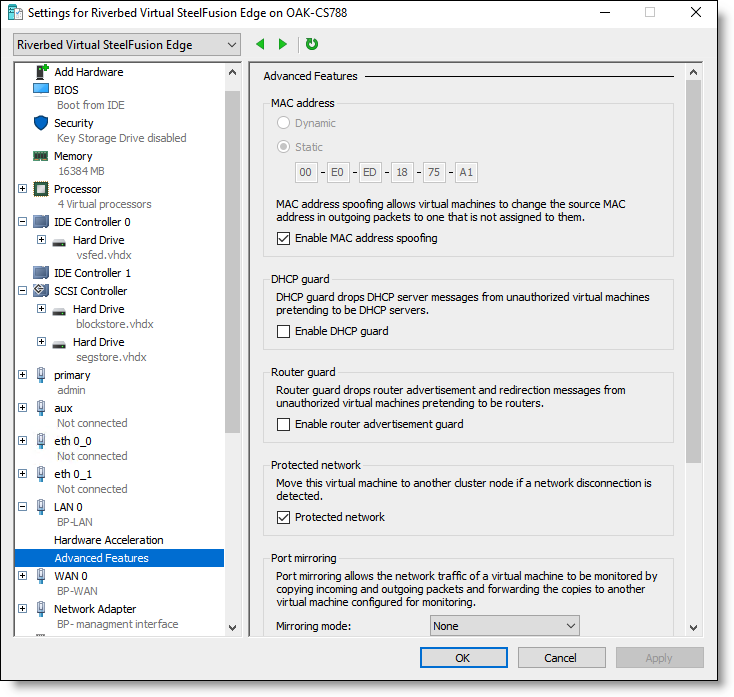Image resolution: width=734 pixels, height=697 pixels.
Task: Click the Advanced Features pane scroll down arrow
Action: pos(693,627)
